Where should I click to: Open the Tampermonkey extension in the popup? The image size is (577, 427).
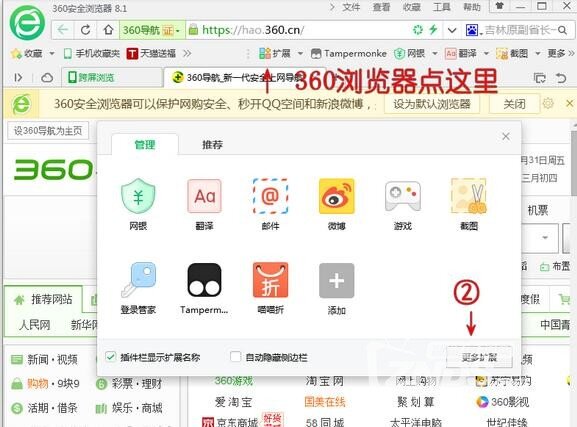pos(204,280)
